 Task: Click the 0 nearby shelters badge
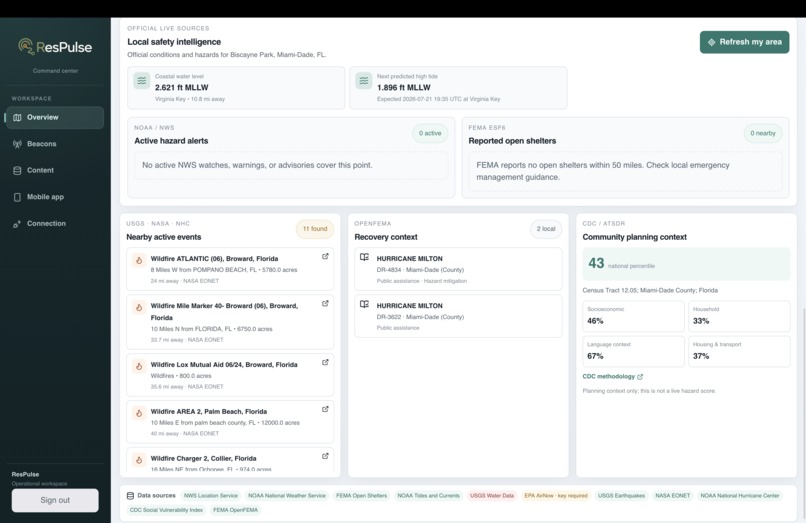(763, 133)
